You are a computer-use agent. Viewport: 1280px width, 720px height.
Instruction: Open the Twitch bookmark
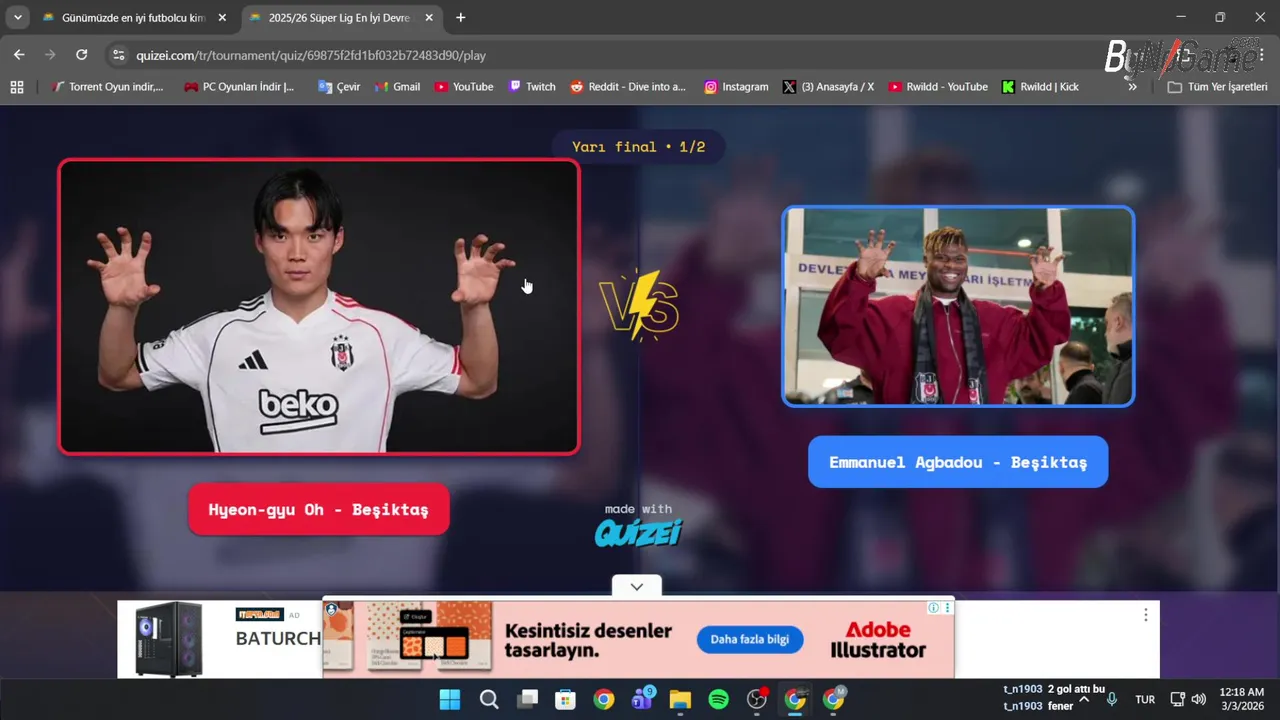[532, 87]
